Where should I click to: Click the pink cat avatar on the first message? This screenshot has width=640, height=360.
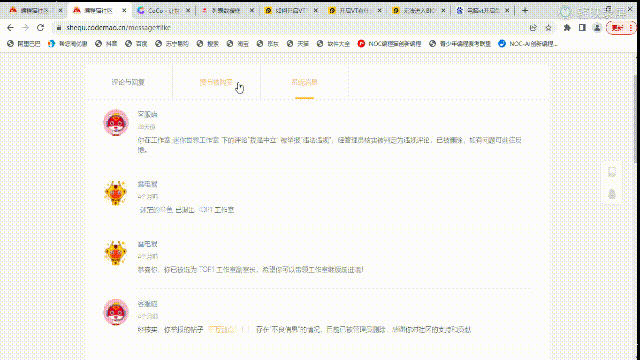point(116,122)
